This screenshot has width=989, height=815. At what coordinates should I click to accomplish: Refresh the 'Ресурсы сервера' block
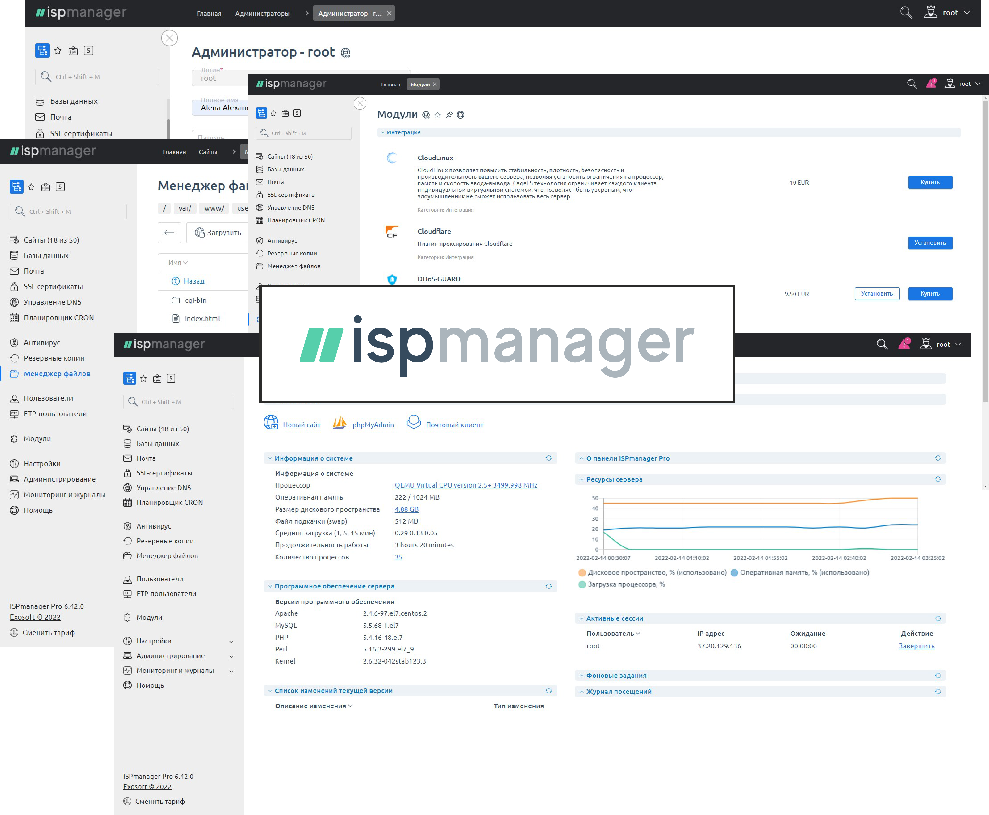click(x=938, y=479)
